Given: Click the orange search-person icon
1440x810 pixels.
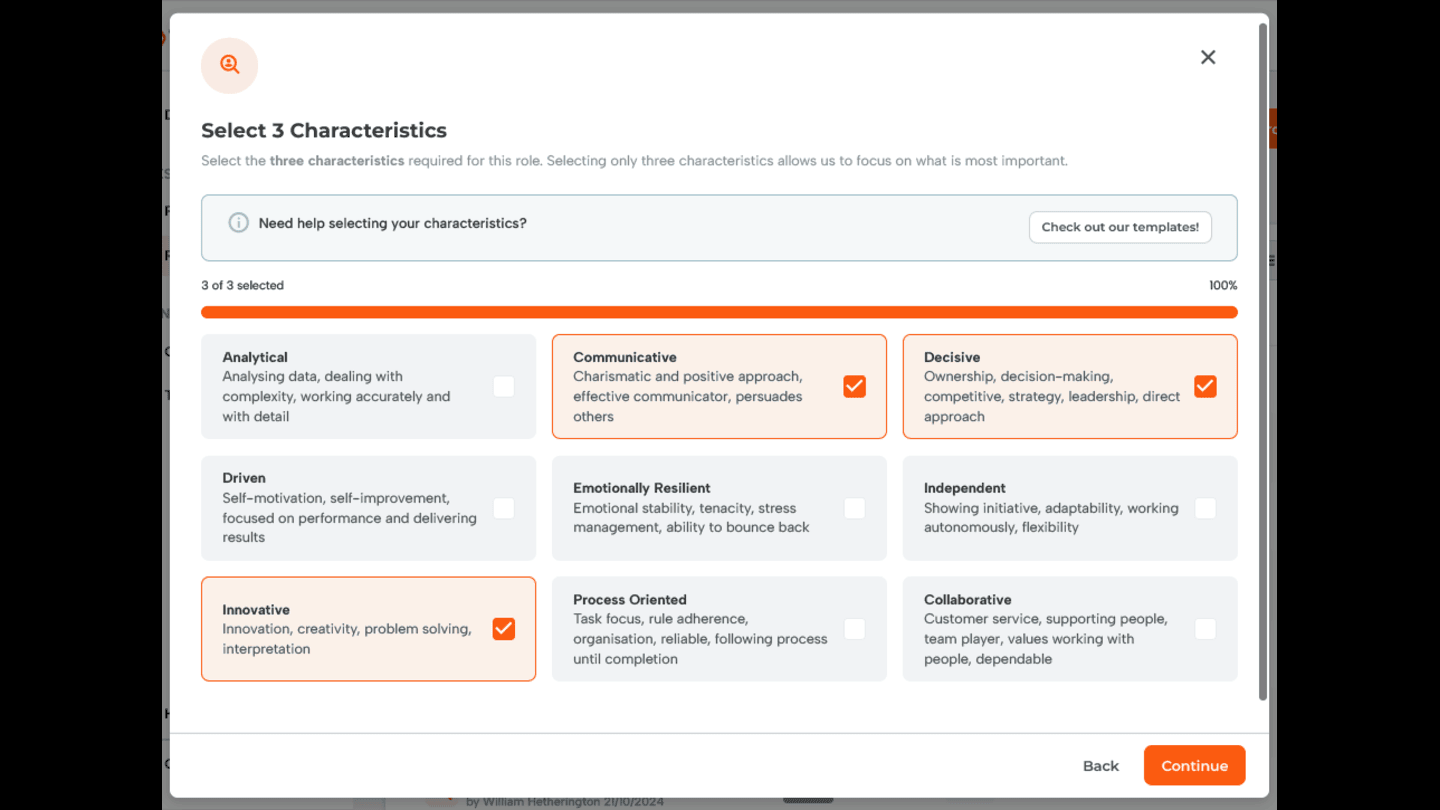Looking at the screenshot, I should point(230,66).
